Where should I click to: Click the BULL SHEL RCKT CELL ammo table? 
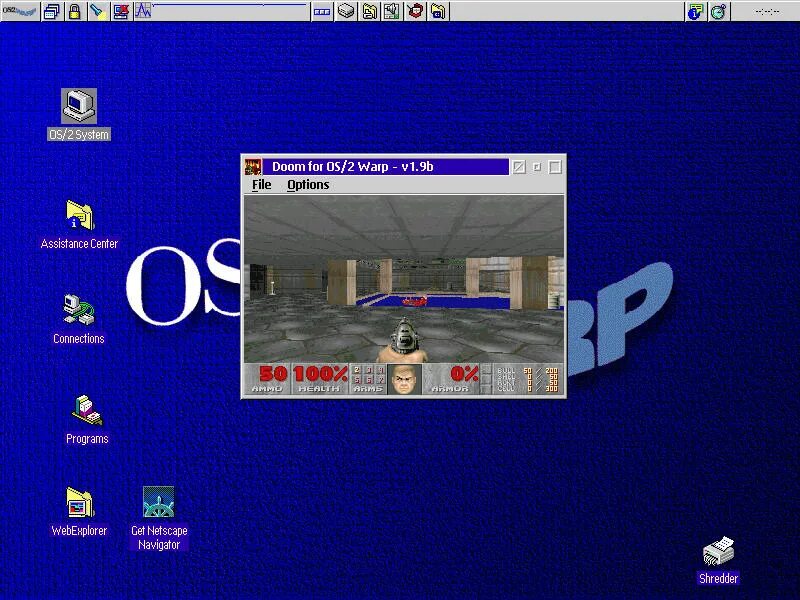click(x=528, y=379)
